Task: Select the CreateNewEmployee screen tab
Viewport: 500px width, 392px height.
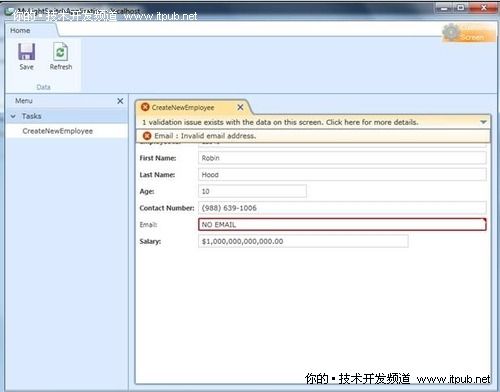Action: pos(183,107)
